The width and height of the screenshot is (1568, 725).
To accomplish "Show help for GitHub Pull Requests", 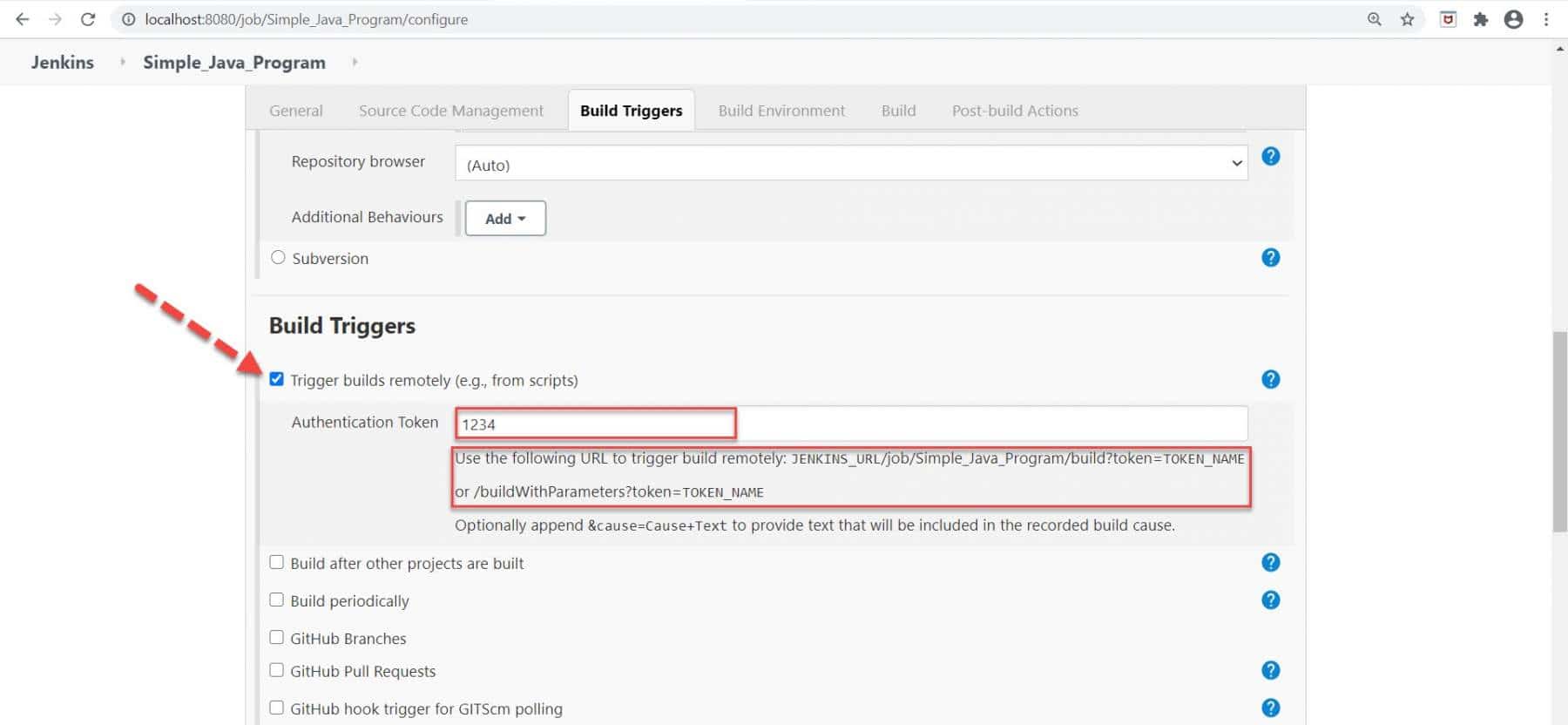I will (1271, 670).
